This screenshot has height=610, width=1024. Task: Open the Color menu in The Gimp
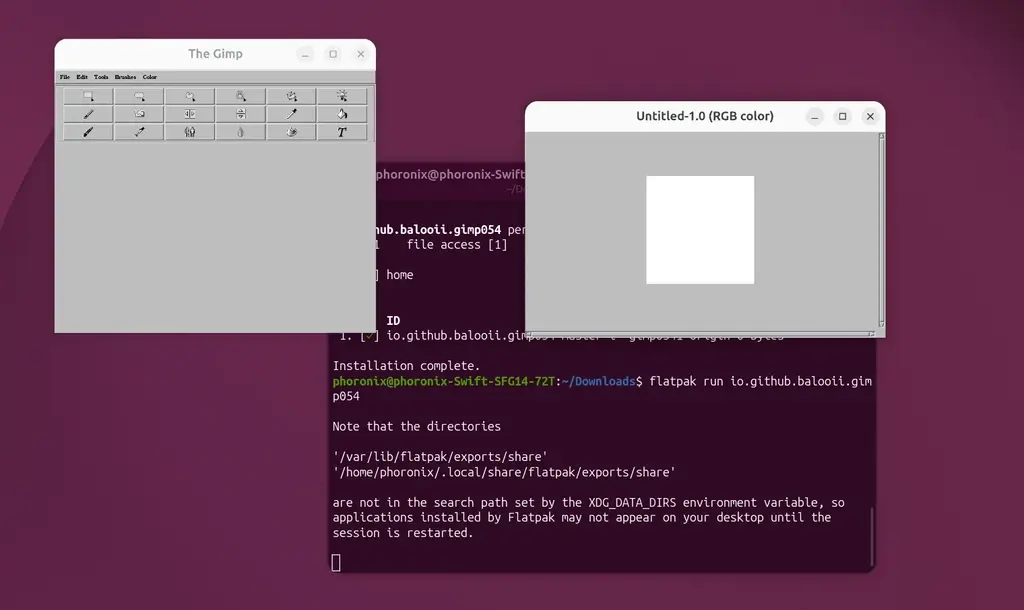click(150, 77)
